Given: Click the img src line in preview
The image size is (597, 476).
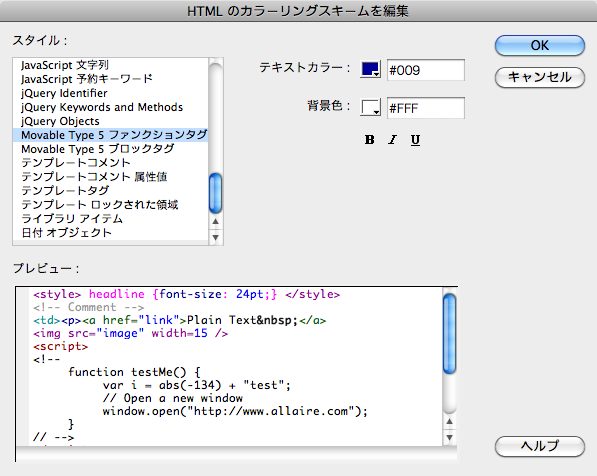Looking at the screenshot, I should (x=131, y=334).
